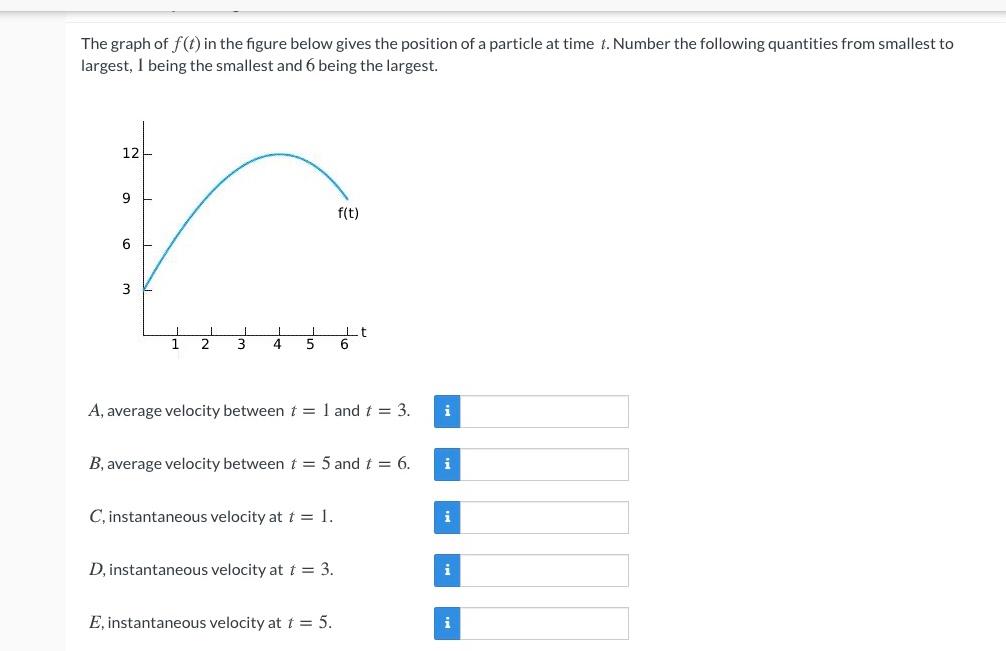
Task: Open the info popup for quantity E
Action: click(447, 623)
